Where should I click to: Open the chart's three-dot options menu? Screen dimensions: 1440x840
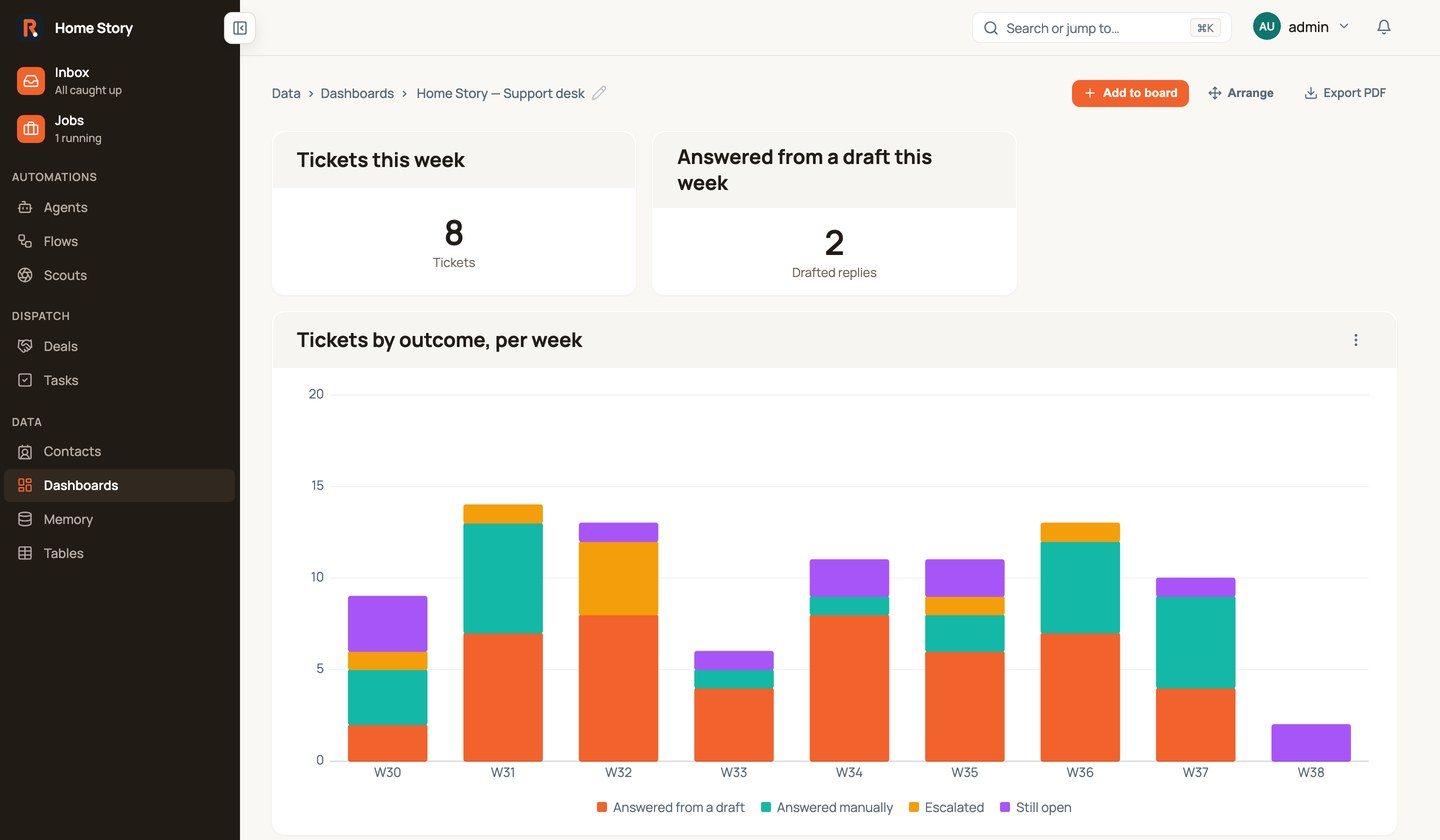1356,340
